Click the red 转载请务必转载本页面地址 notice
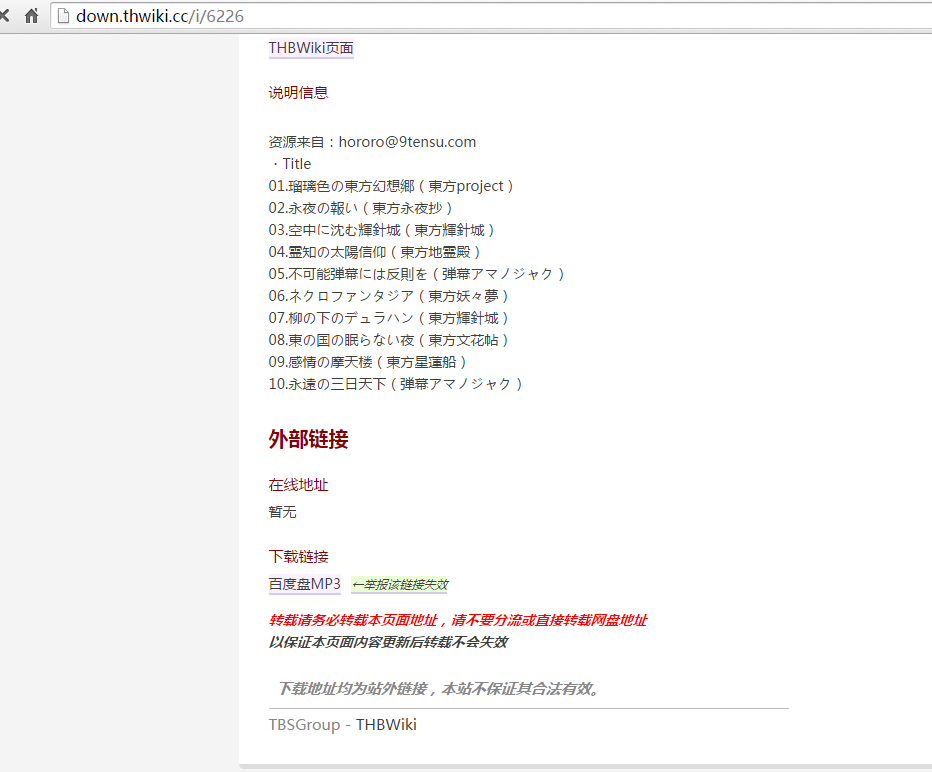The image size is (932, 772). tap(457, 620)
